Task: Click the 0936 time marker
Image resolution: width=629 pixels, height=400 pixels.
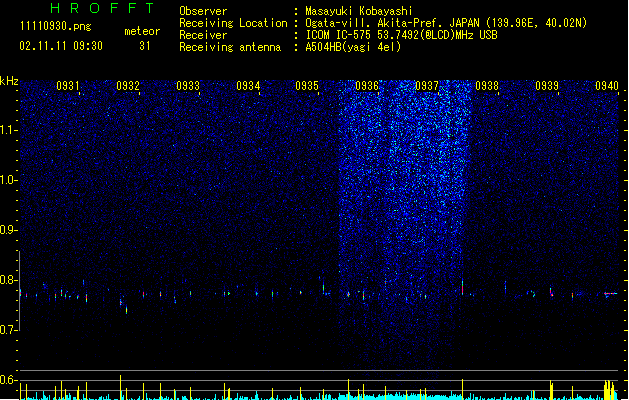Action: [x=367, y=86]
